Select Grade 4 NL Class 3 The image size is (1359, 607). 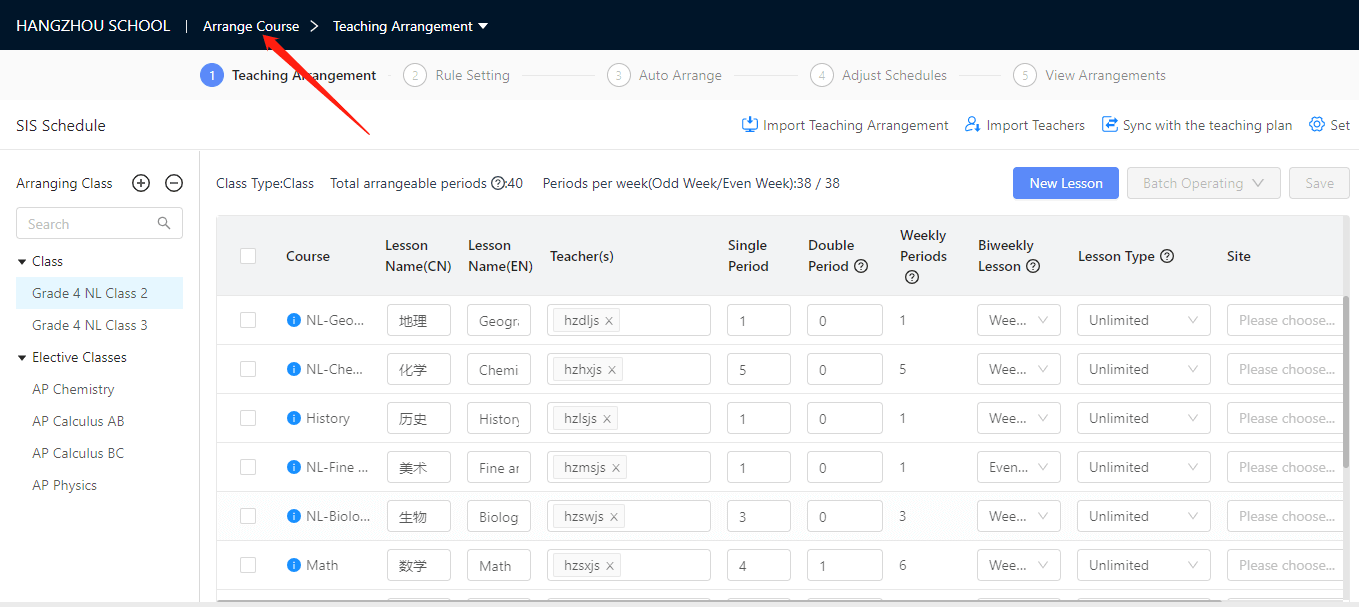90,325
